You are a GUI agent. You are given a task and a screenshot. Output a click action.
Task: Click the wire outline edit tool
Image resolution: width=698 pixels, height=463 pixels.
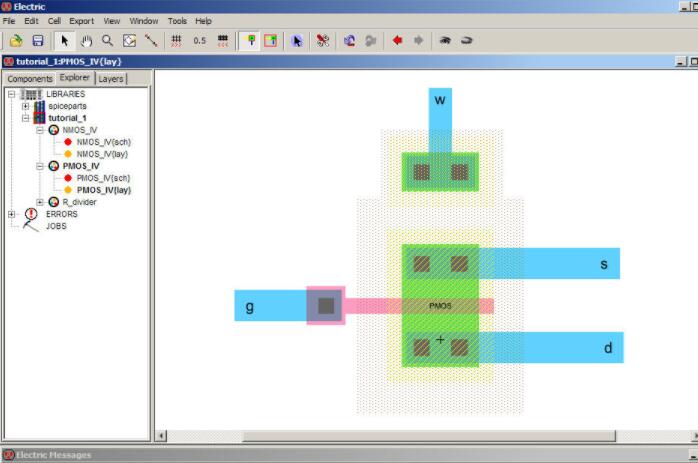click(x=129, y=41)
